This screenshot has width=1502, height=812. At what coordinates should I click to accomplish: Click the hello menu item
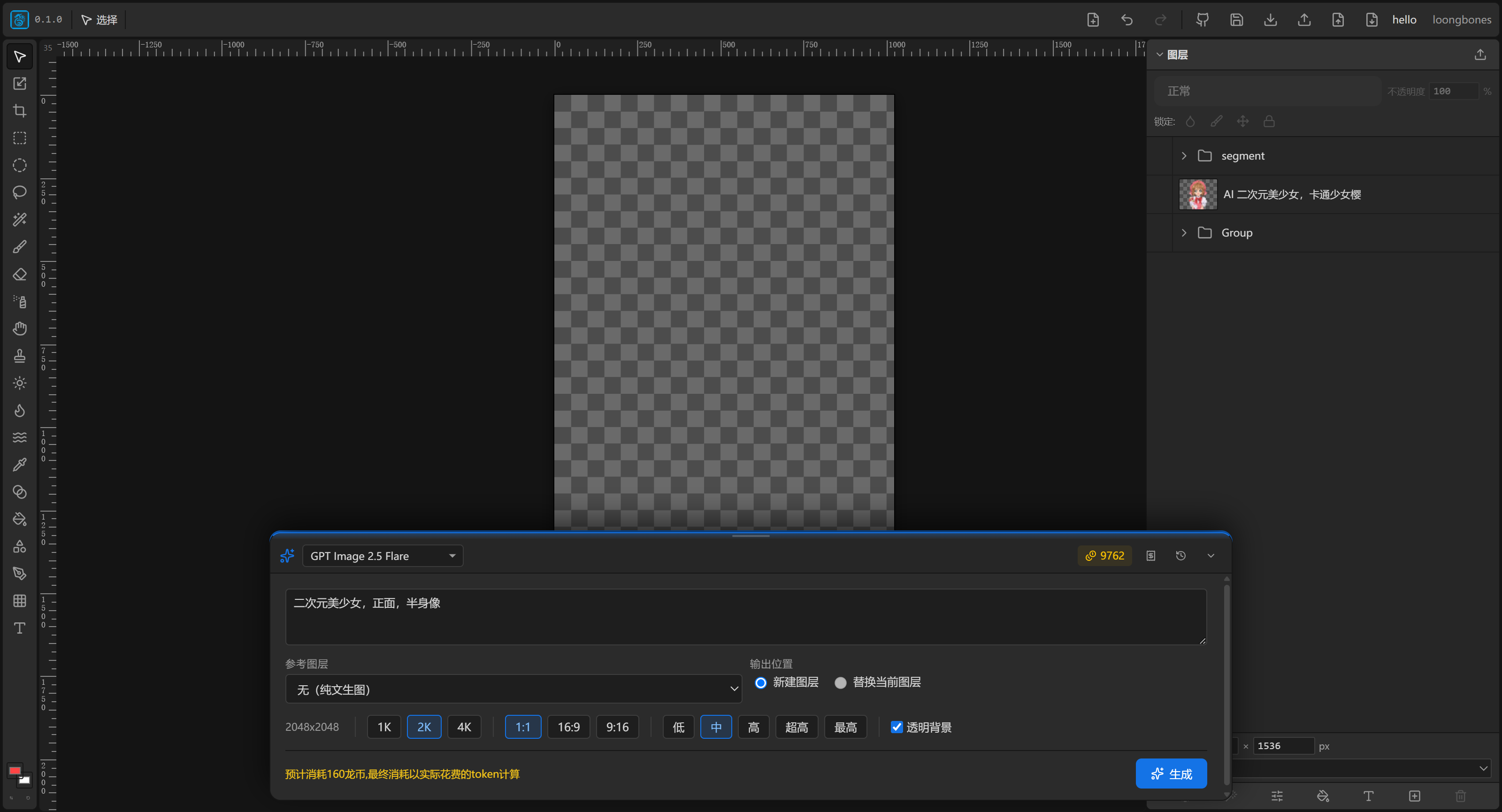coord(1404,20)
